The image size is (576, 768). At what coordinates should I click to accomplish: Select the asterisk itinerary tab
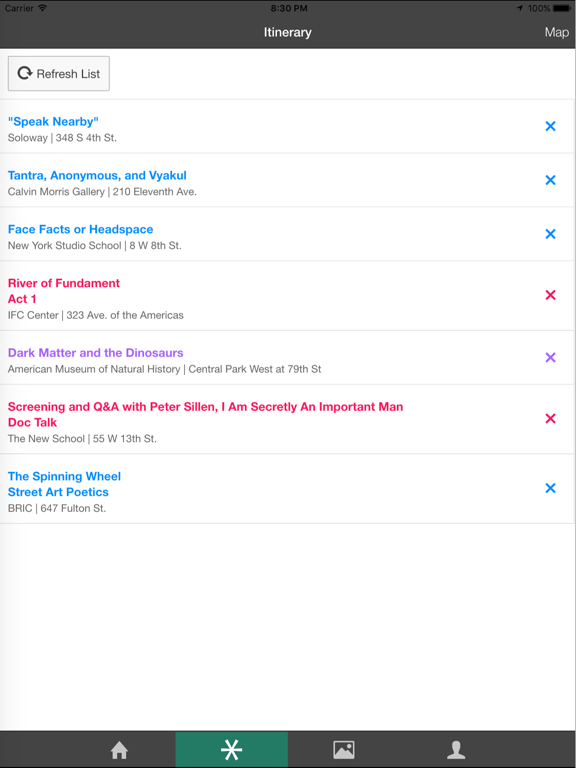click(231, 749)
